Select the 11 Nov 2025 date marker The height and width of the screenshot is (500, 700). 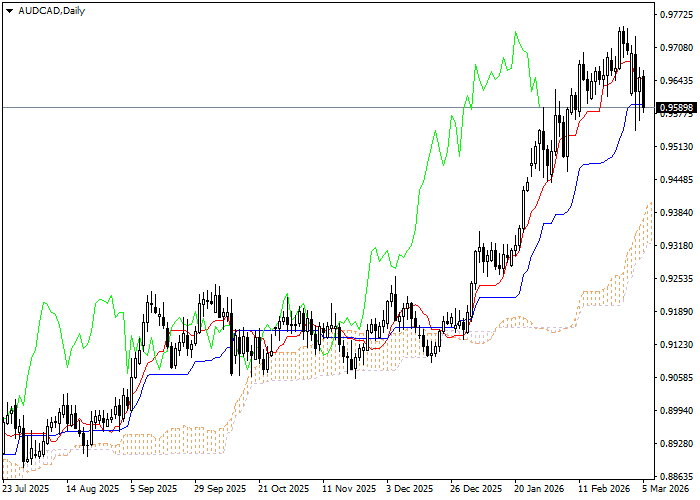pyautogui.click(x=349, y=490)
